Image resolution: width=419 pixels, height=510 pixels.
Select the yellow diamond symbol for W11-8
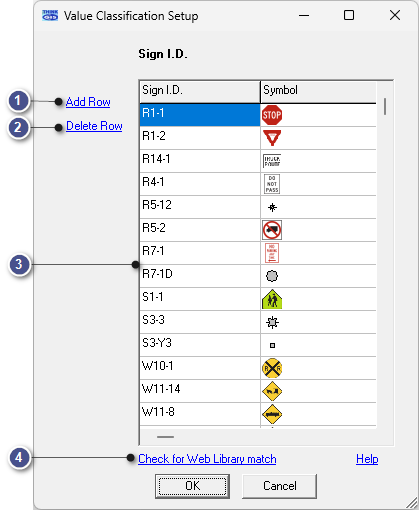(272, 414)
